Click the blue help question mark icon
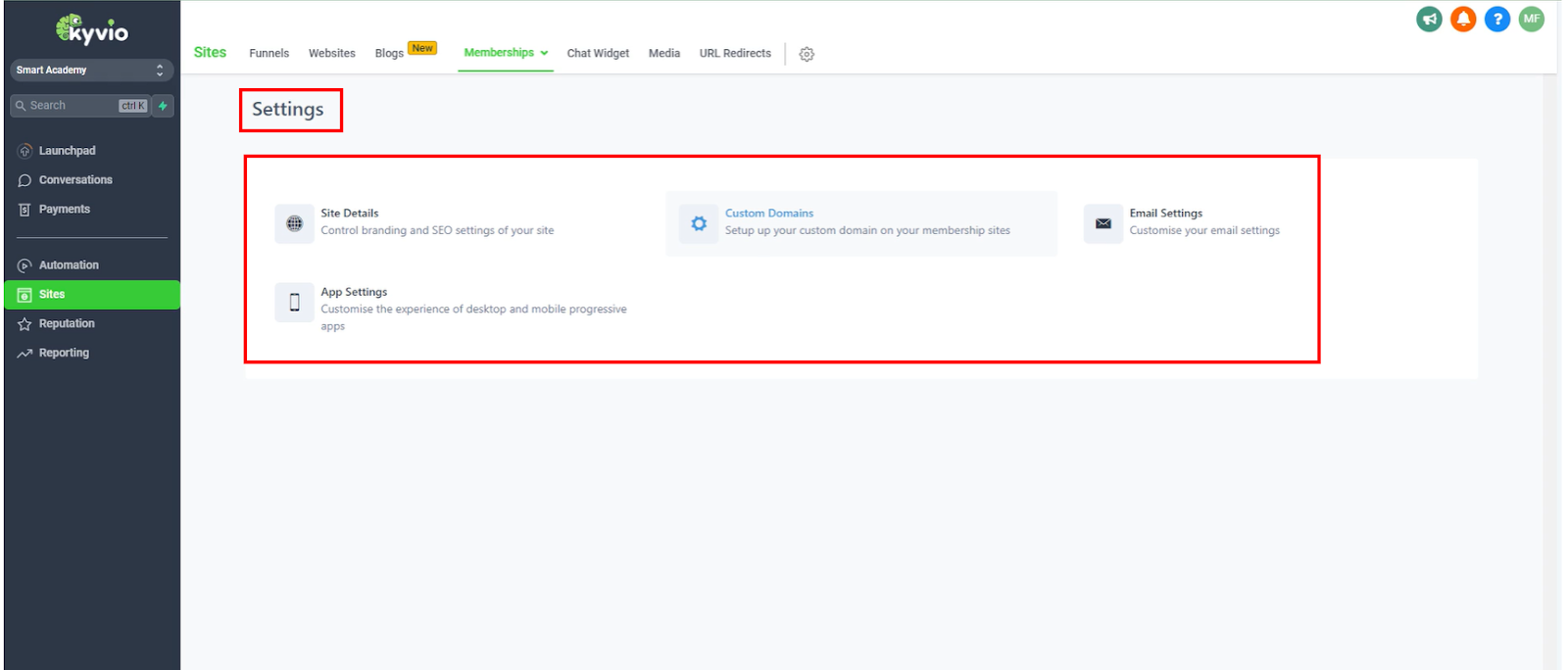This screenshot has width=1568, height=670. click(x=1497, y=19)
